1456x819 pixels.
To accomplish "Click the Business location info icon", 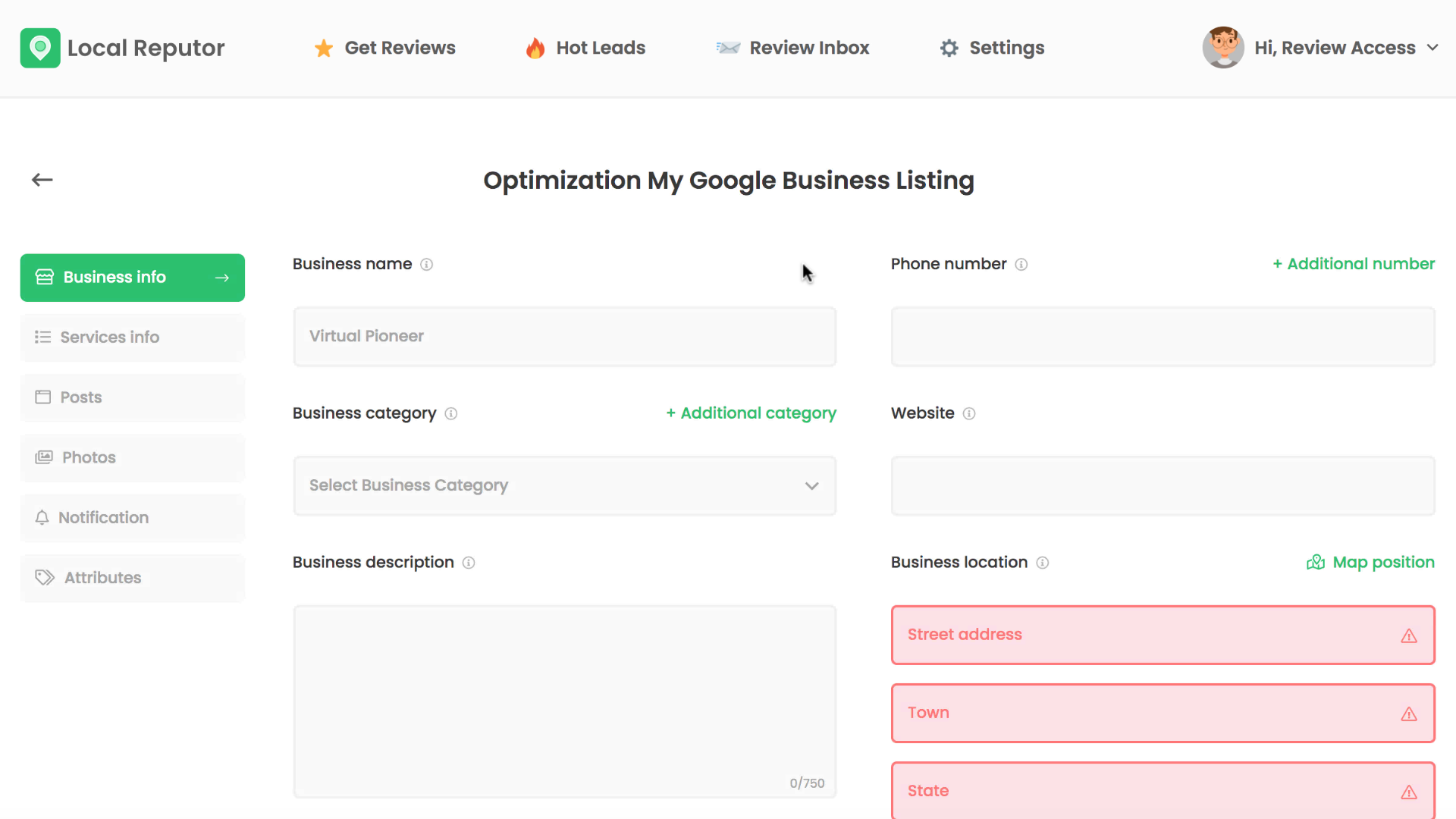I will [1043, 563].
